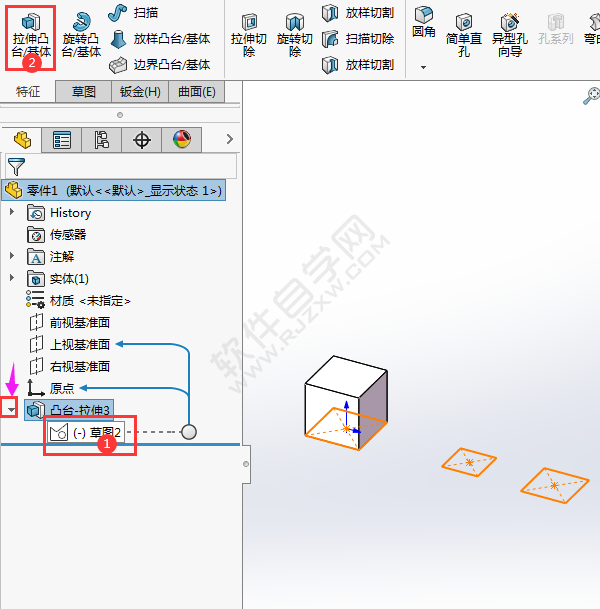Select the 简单直孔 simple hole tool
This screenshot has width=600, height=609.
464,37
